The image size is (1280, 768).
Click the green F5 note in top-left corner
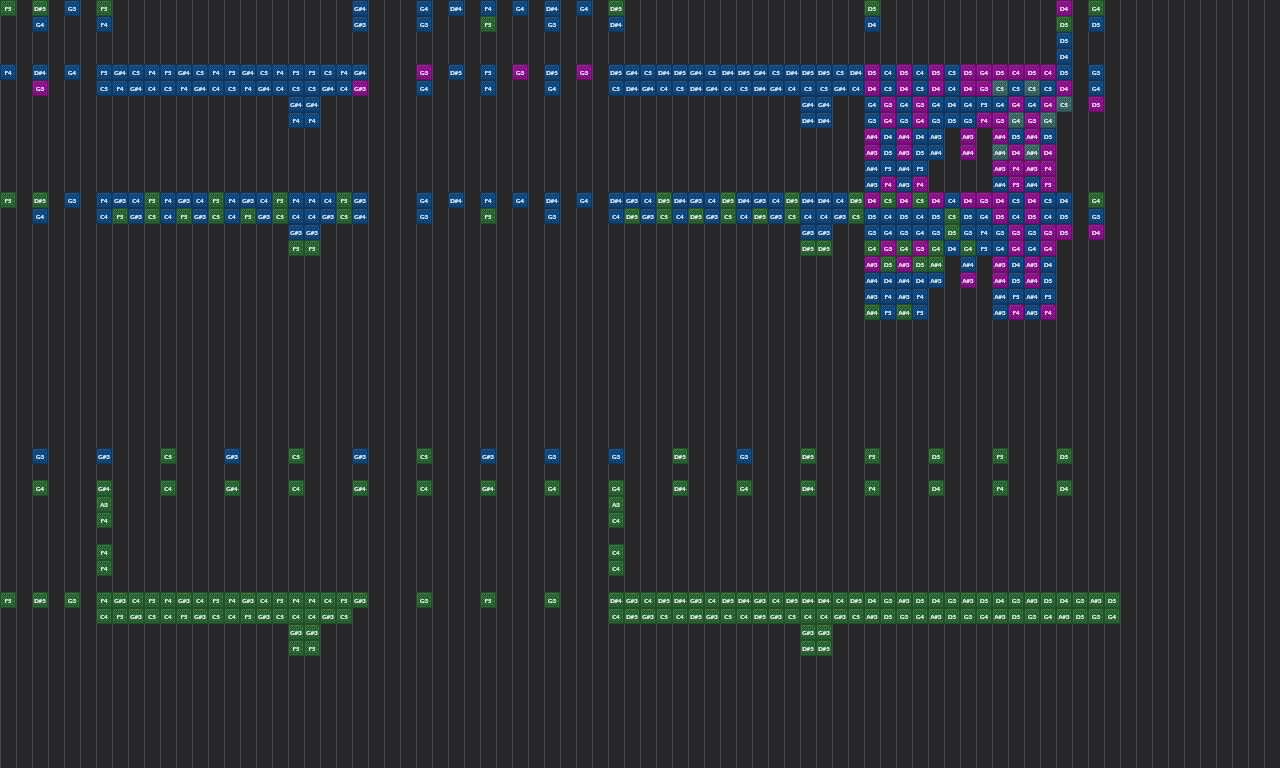8,8
